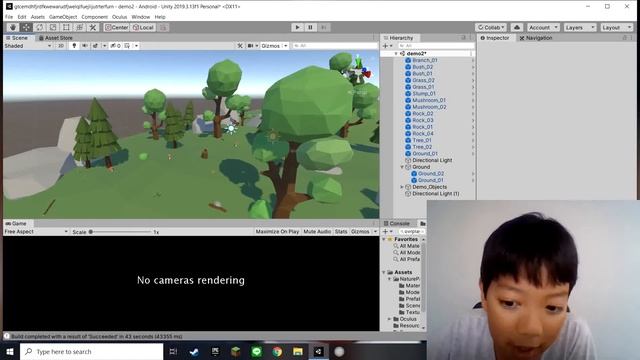This screenshot has width=640, height=360.
Task: Toggle scene audio icon
Action: pyautogui.click(x=84, y=46)
